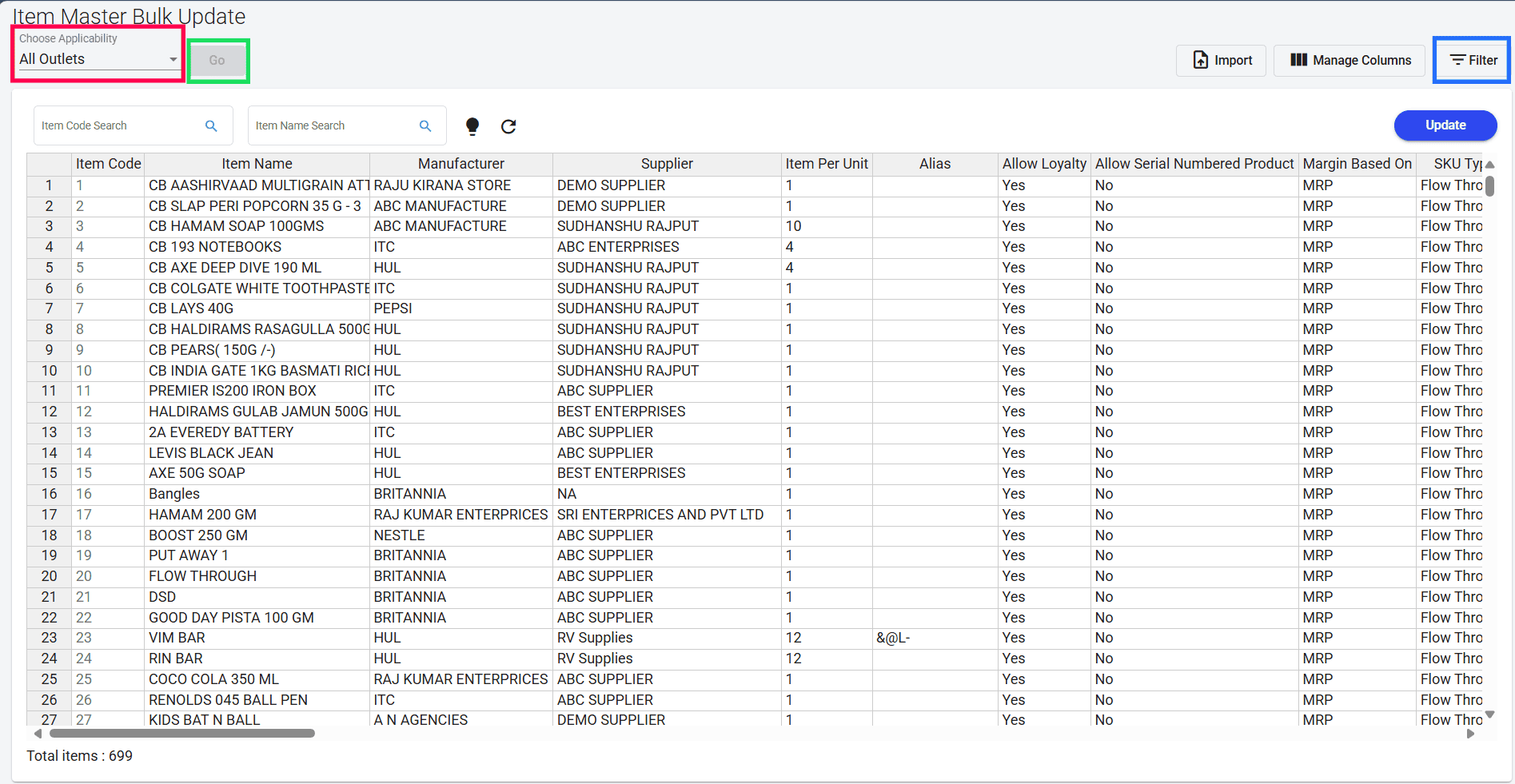The image size is (1515, 784).
Task: Select the ABC ENTERPRISES supplier cell
Action: [668, 247]
